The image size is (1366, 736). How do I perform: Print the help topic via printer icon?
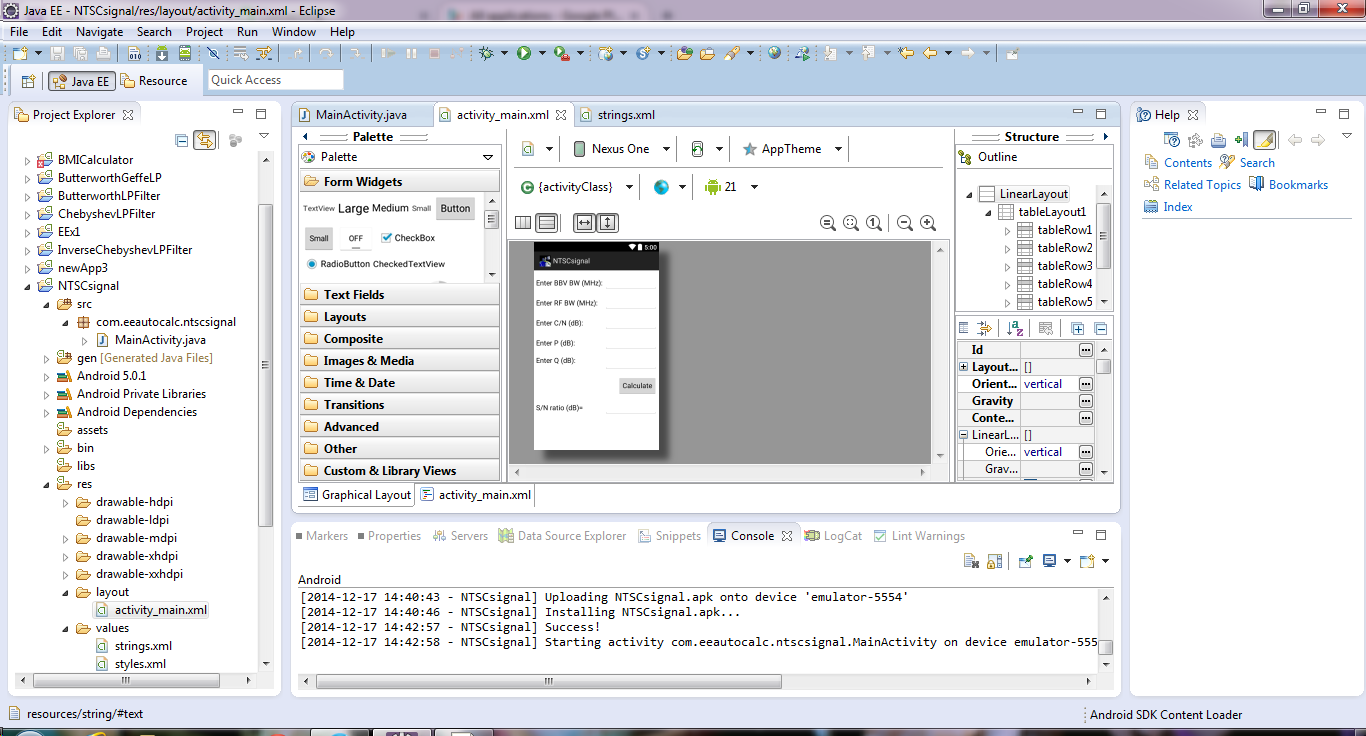pyautogui.click(x=1218, y=141)
